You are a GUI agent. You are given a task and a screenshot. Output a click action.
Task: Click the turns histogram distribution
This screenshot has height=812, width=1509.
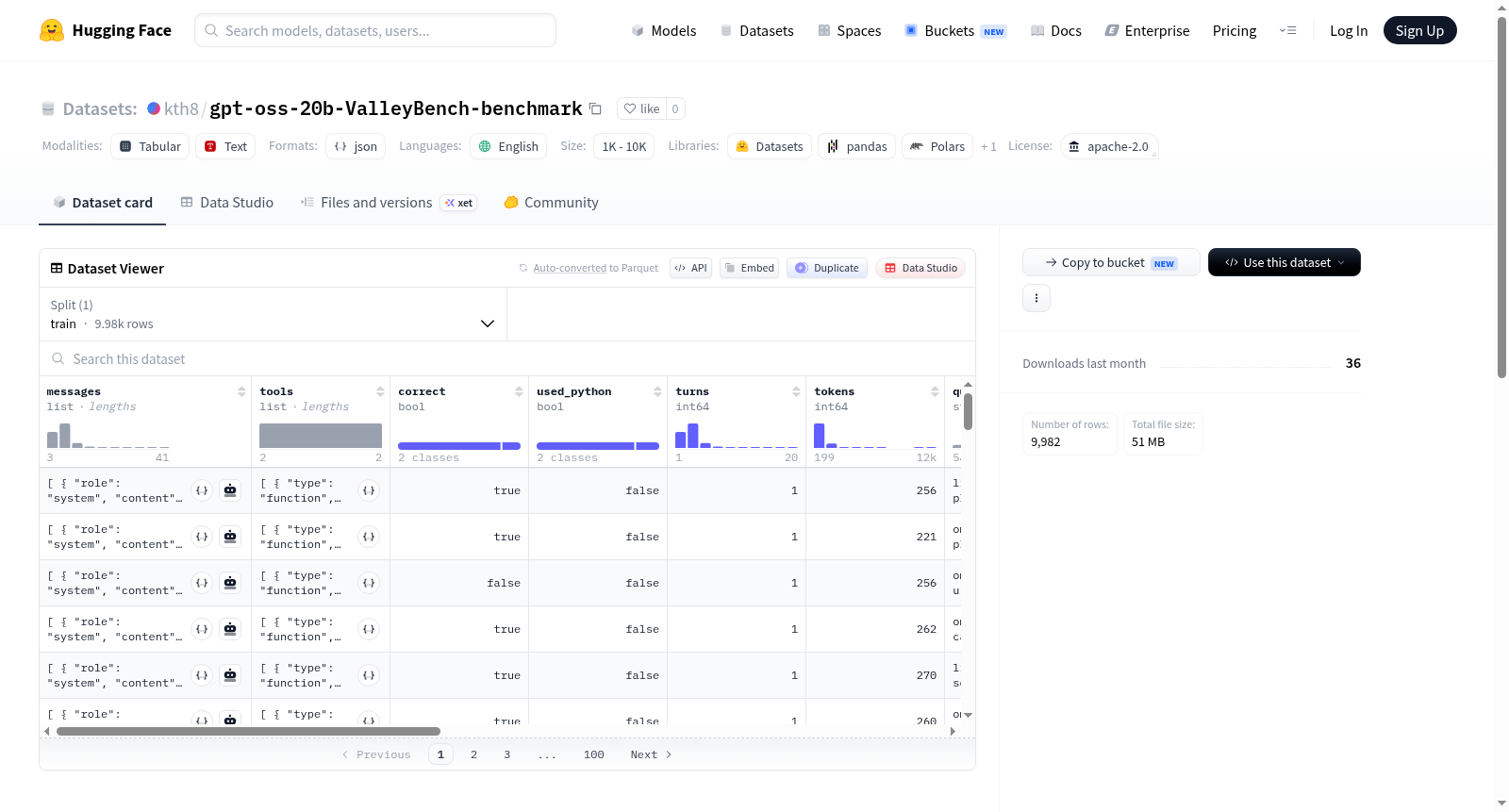[737, 435]
